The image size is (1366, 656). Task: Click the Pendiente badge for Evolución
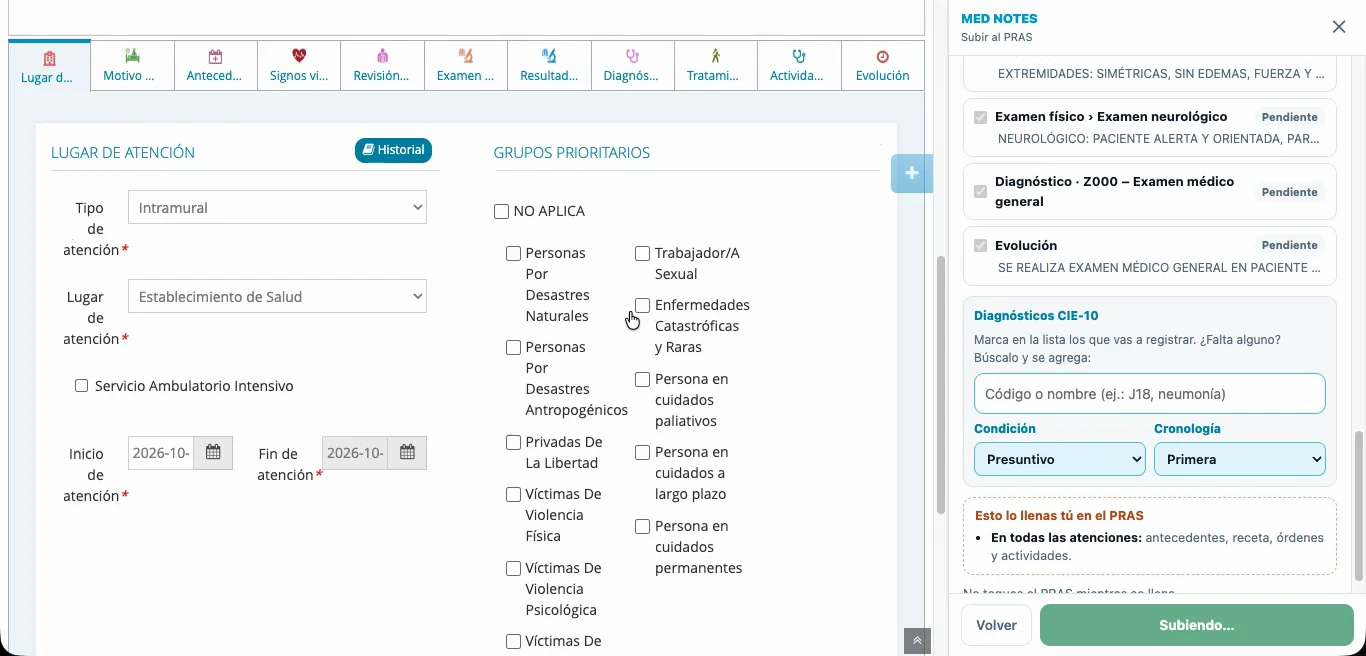coord(1289,245)
